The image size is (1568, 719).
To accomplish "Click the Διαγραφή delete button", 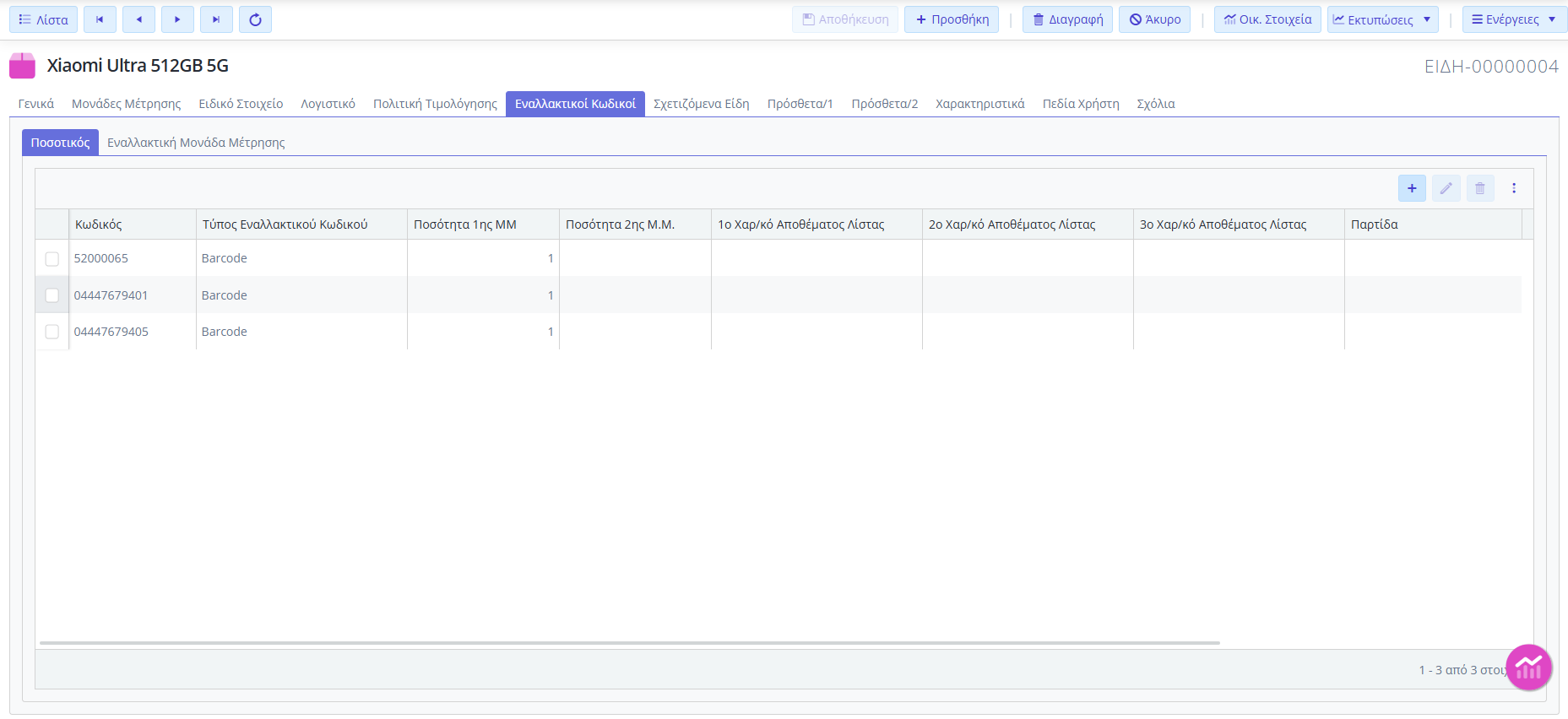I will tap(1067, 19).
